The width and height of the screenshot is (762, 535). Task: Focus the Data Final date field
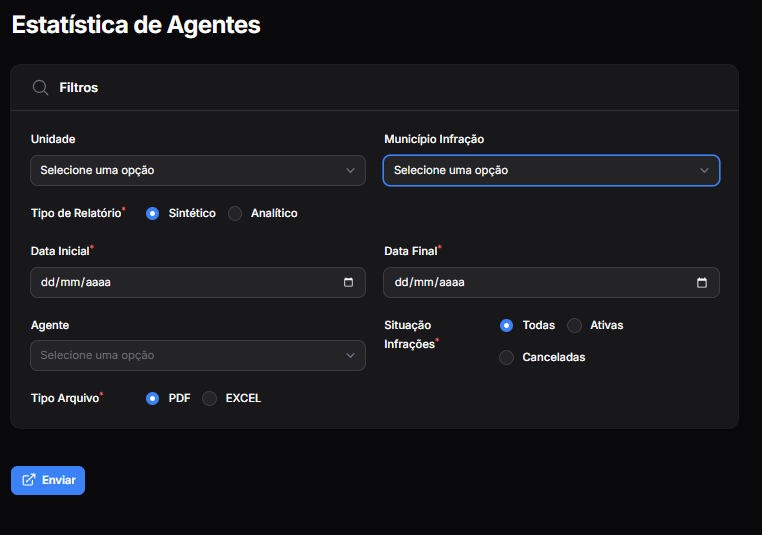(x=535, y=282)
